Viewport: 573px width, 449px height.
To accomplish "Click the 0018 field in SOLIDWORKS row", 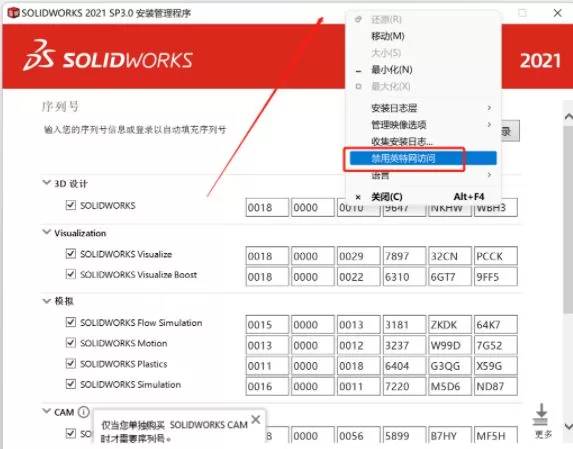I will pos(267,208).
